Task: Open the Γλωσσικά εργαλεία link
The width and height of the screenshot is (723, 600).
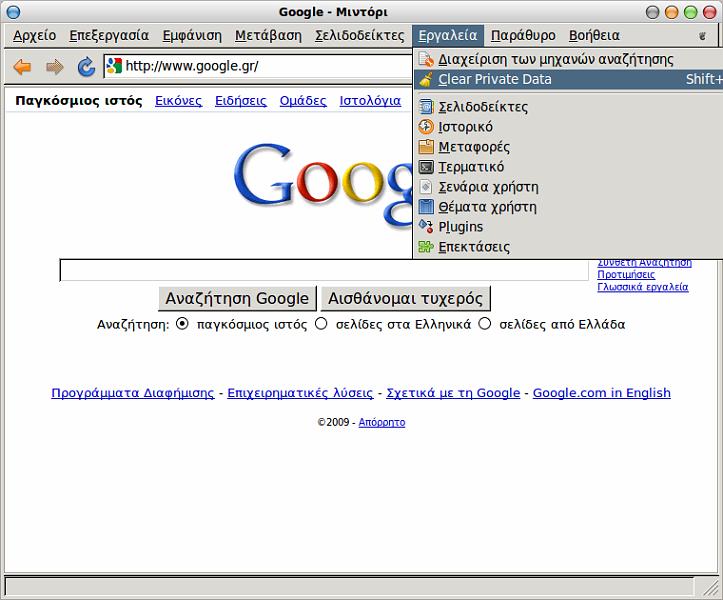Action: [643, 287]
